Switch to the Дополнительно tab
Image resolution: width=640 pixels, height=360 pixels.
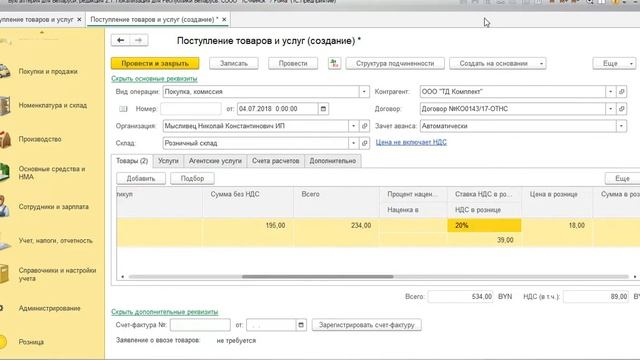(x=333, y=161)
